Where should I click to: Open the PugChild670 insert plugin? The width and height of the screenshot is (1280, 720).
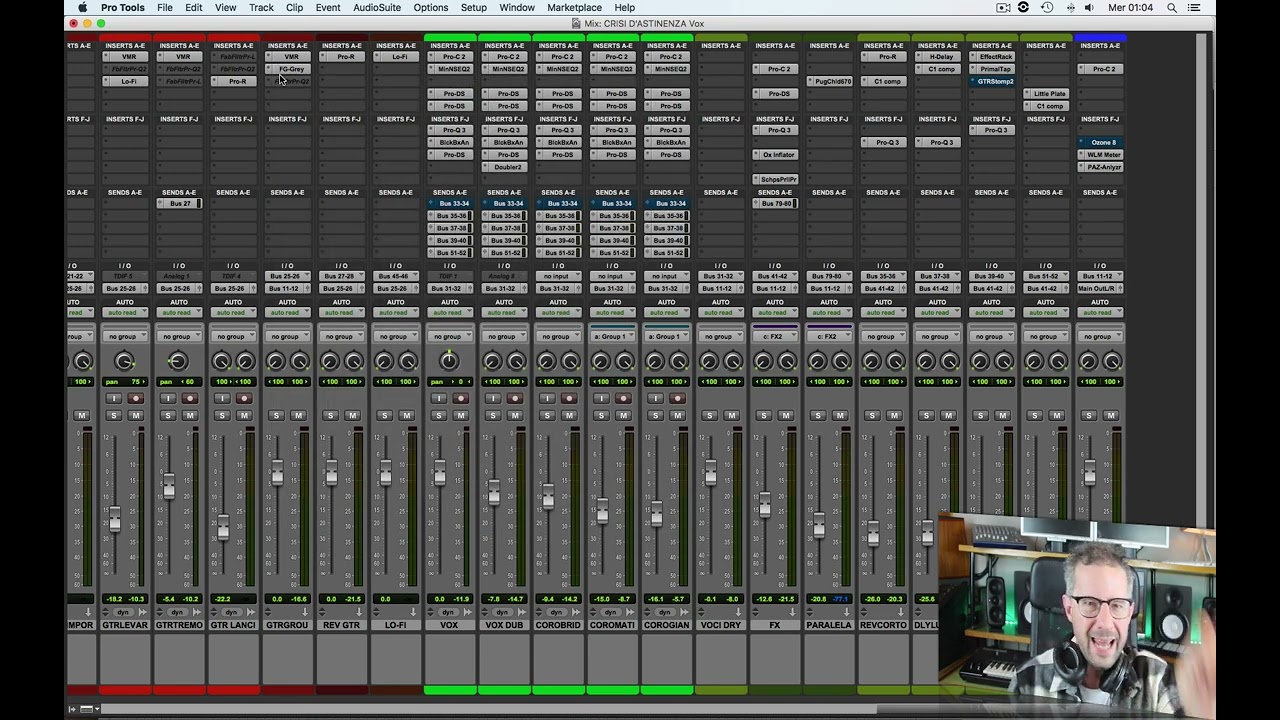tap(833, 82)
